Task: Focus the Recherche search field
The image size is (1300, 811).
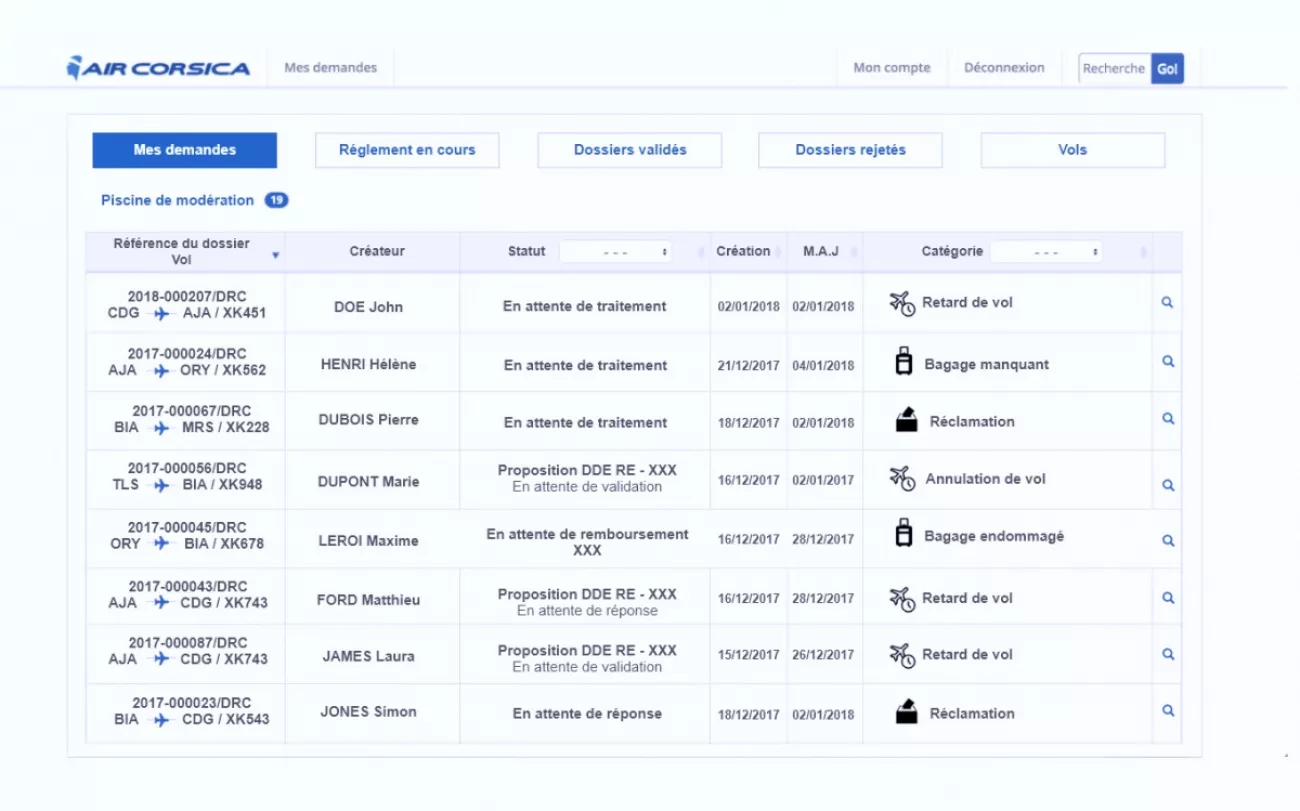Action: pos(1115,68)
